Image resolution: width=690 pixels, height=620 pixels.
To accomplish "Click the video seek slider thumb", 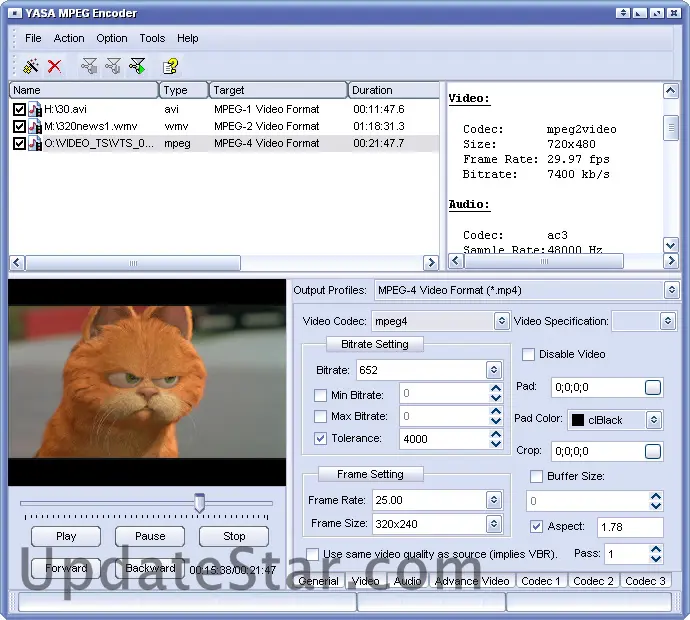I will pos(199,503).
